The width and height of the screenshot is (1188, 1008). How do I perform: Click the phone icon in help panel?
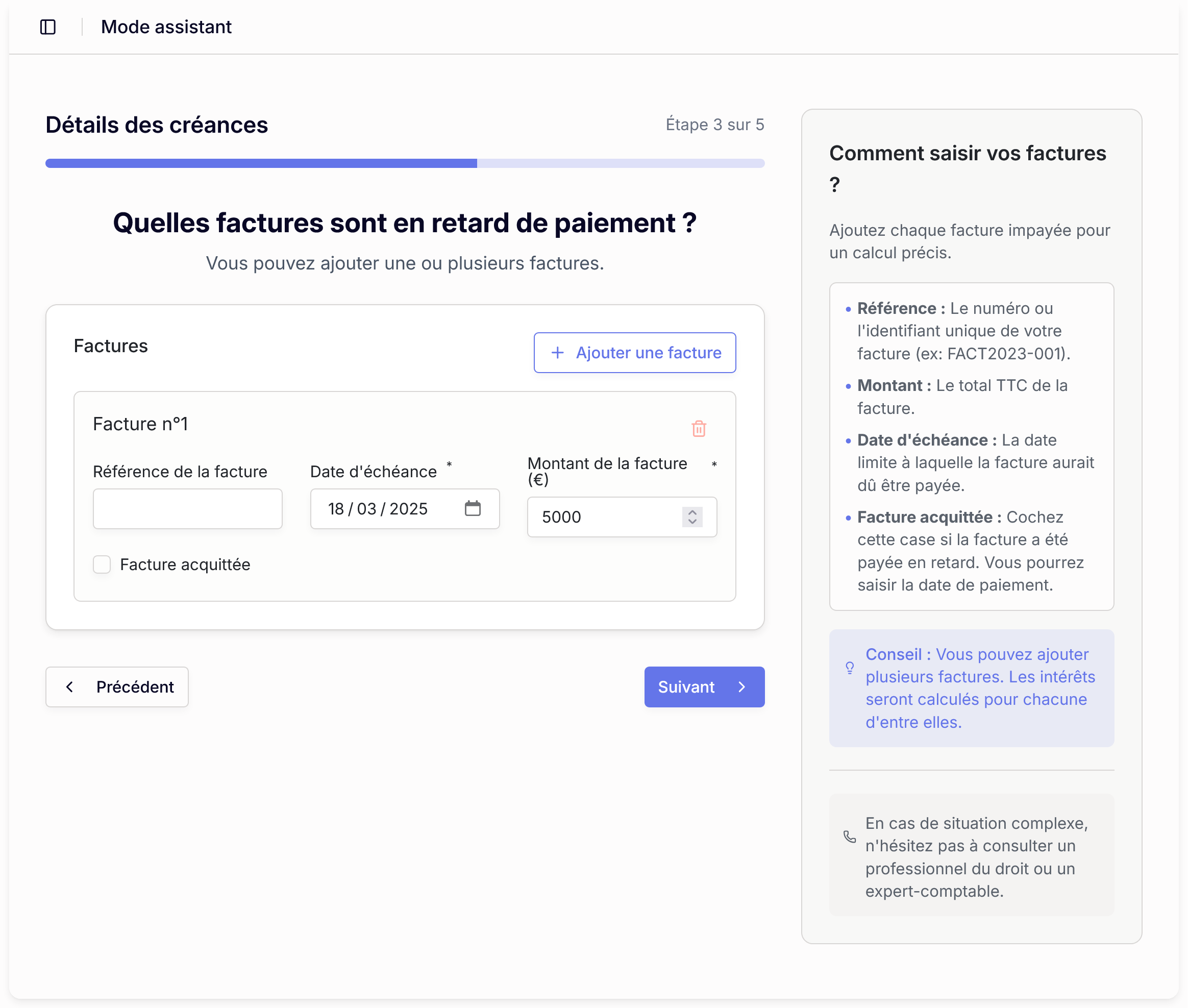click(x=850, y=837)
